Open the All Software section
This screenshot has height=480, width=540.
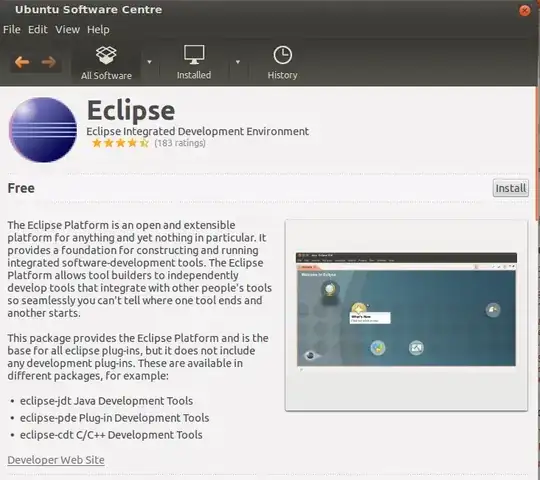tap(106, 63)
